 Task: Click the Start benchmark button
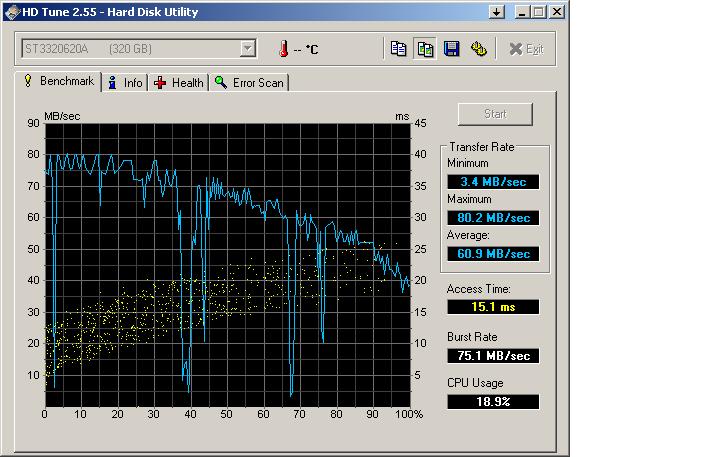(495, 114)
